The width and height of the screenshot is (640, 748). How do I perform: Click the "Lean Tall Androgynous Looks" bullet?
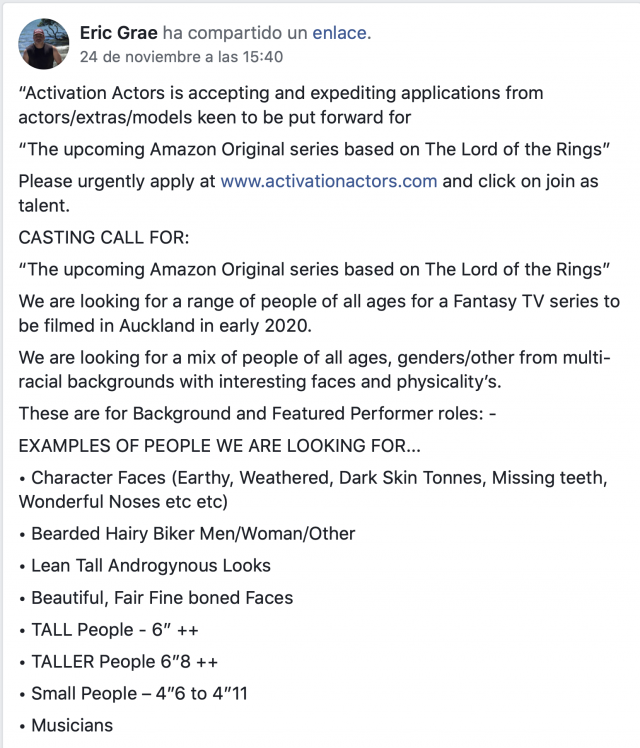pos(145,565)
